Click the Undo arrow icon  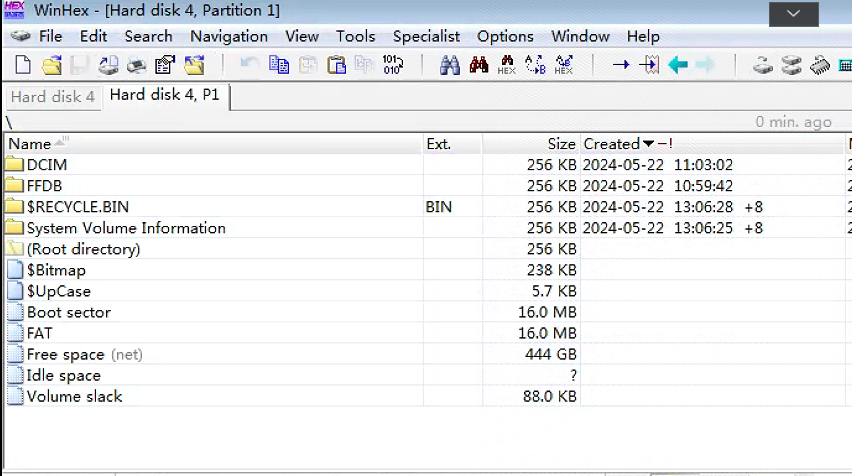249,64
